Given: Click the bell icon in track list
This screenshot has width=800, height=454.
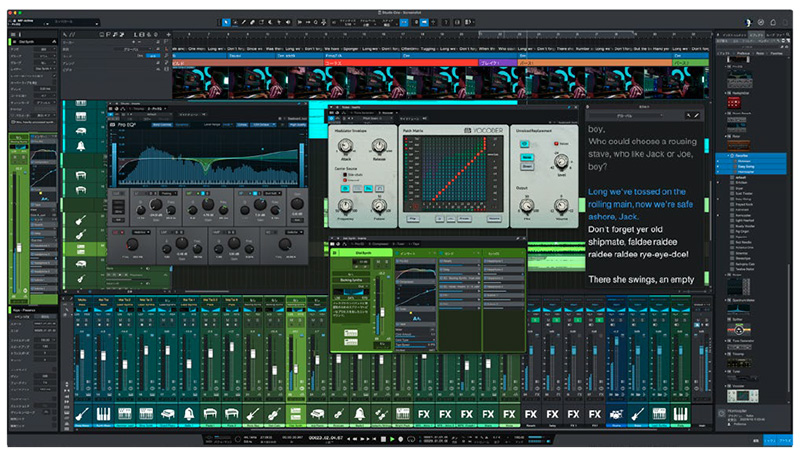Looking at the screenshot, I should (x=81, y=146).
